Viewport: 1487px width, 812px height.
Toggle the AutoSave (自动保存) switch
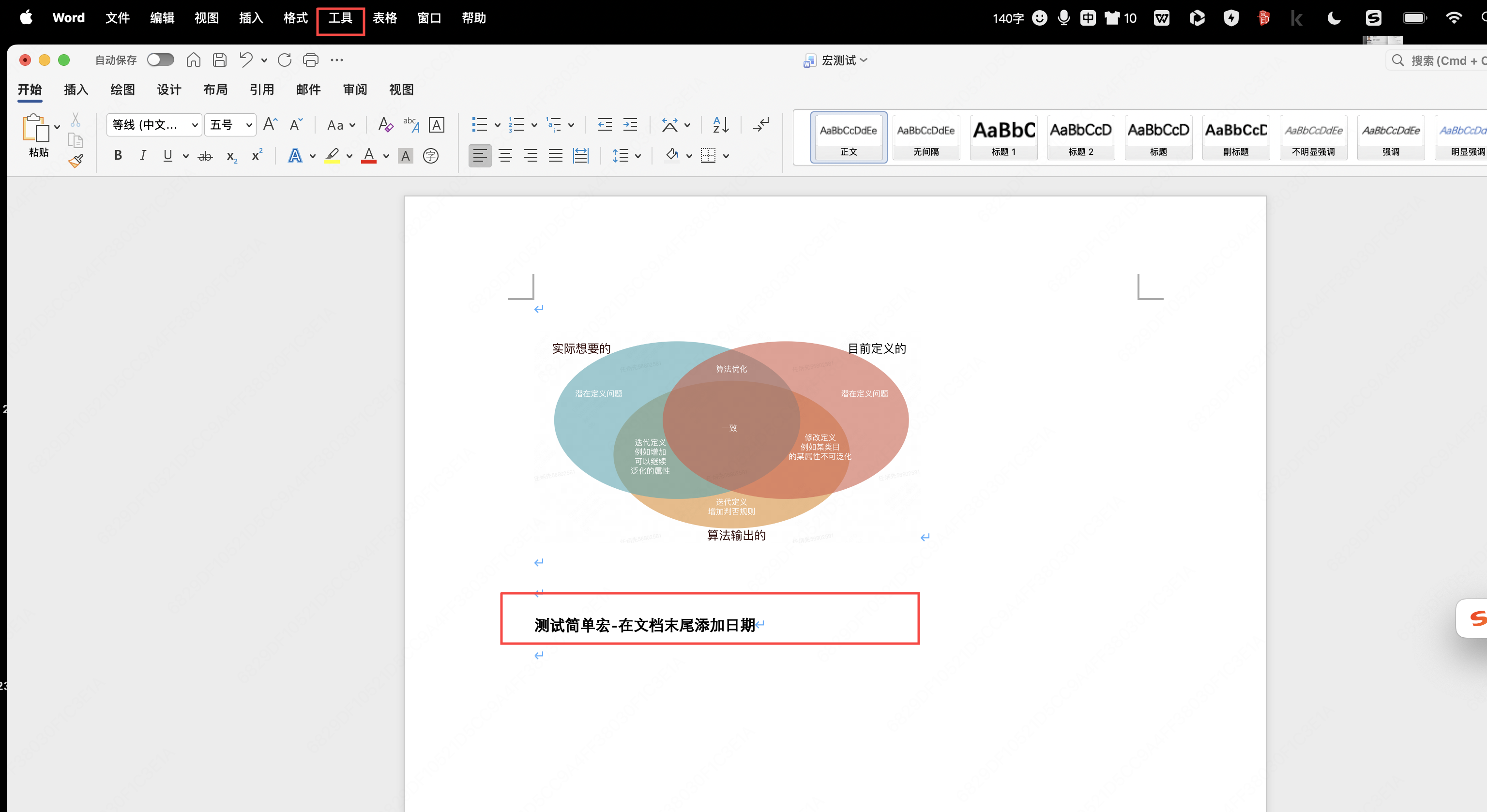click(160, 60)
